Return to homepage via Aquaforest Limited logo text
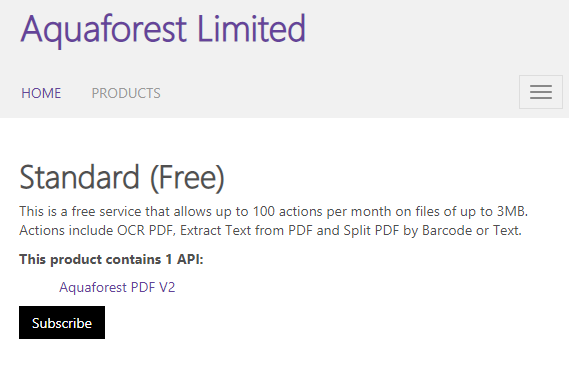569x366 pixels. (163, 29)
